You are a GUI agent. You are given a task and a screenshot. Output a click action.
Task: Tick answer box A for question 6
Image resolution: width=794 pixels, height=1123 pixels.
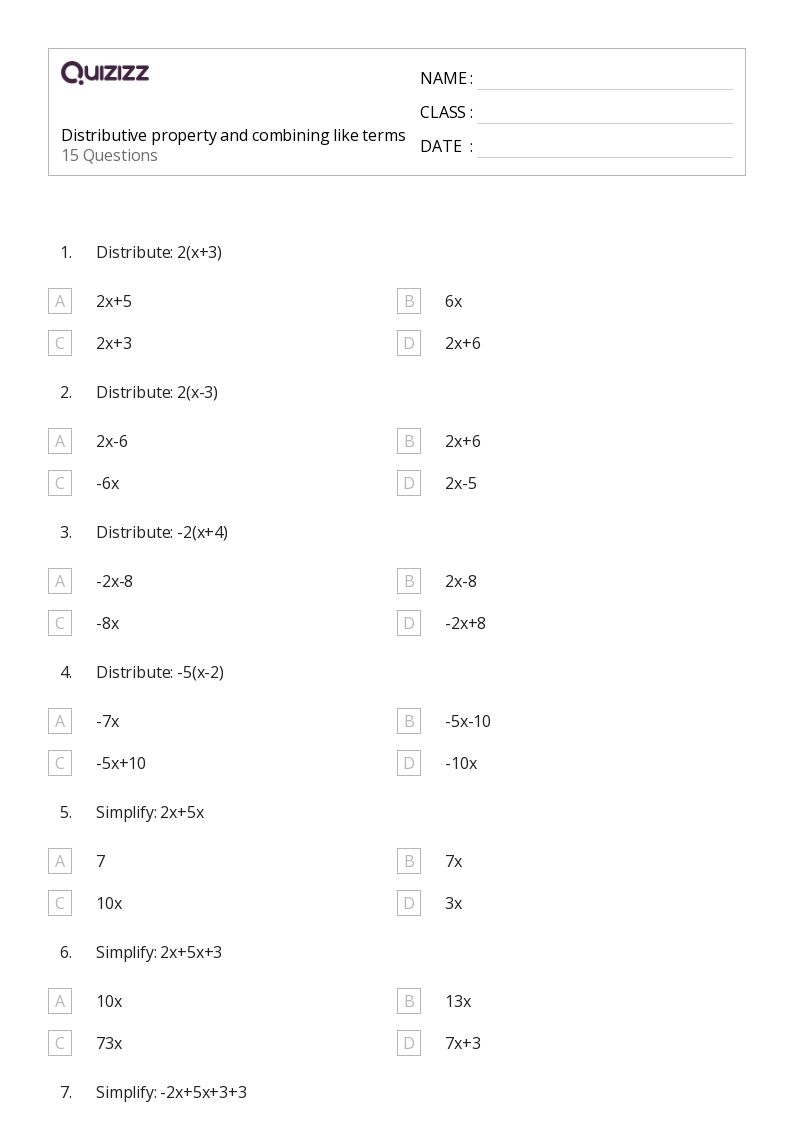(x=60, y=1001)
